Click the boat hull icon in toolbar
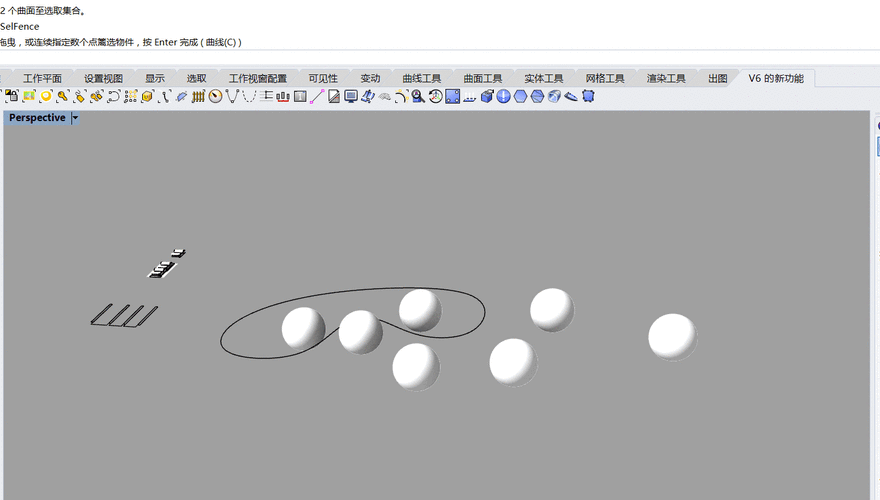Screen dimensions: 880x500 [x=571, y=97]
